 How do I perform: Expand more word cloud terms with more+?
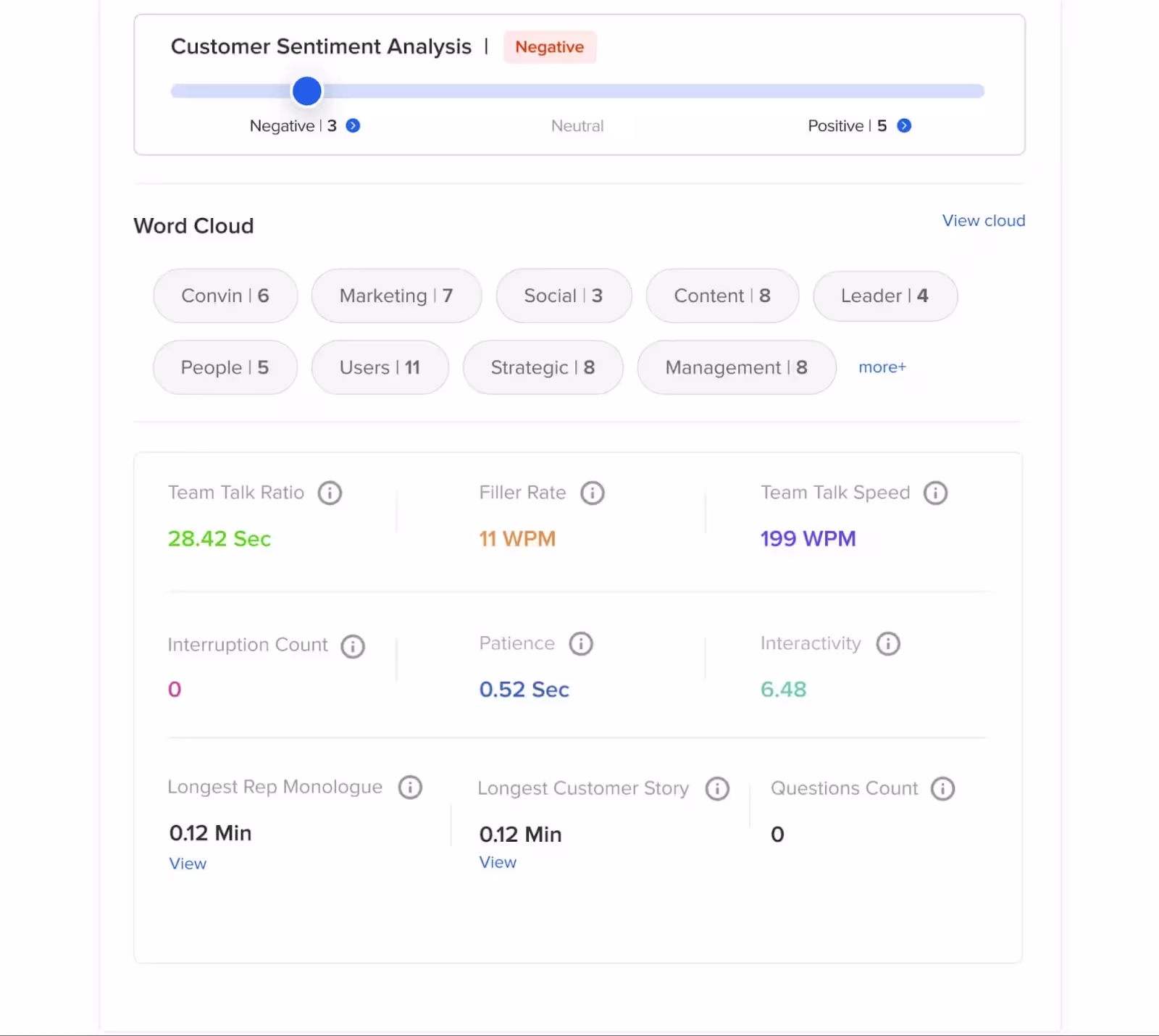click(882, 367)
